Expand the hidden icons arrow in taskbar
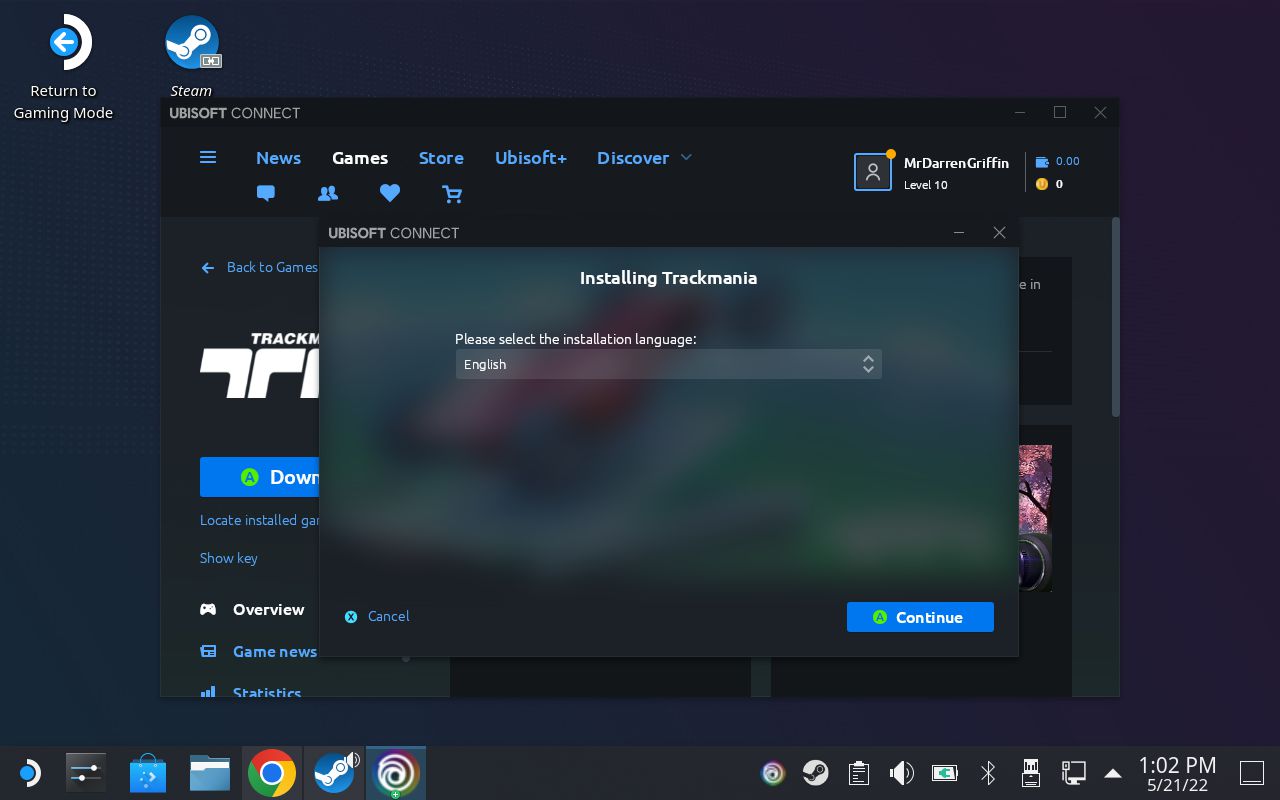The width and height of the screenshot is (1280, 800). tap(1113, 772)
